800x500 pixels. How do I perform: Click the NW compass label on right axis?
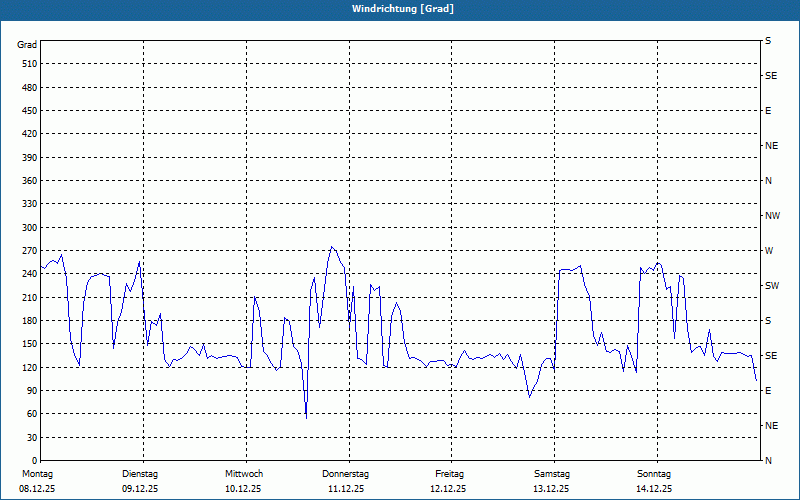click(x=772, y=216)
